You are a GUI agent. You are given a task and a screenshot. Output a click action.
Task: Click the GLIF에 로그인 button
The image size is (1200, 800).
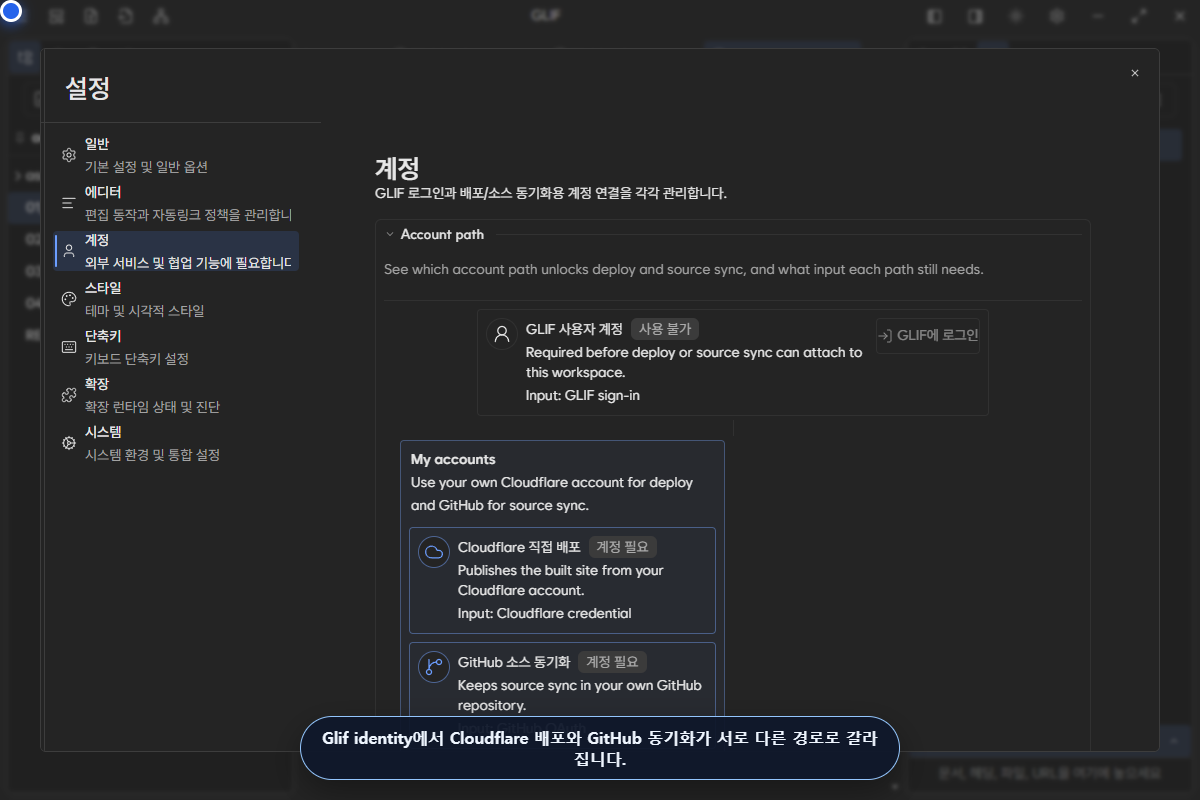928,335
